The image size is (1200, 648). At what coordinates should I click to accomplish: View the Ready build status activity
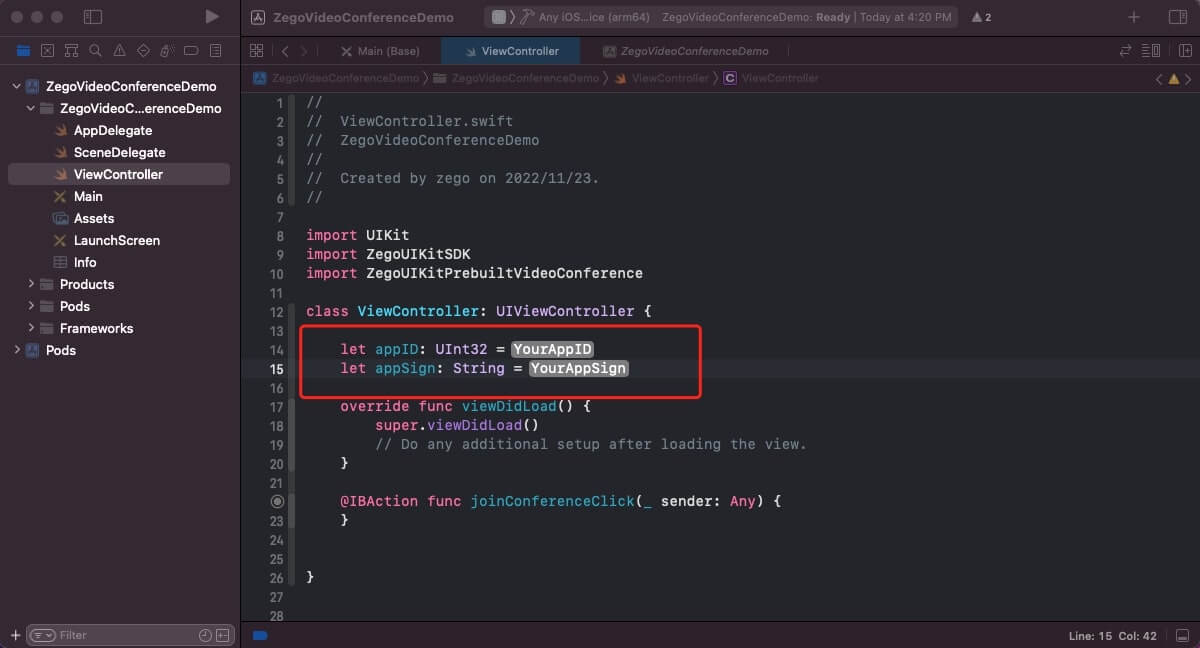[x=806, y=17]
